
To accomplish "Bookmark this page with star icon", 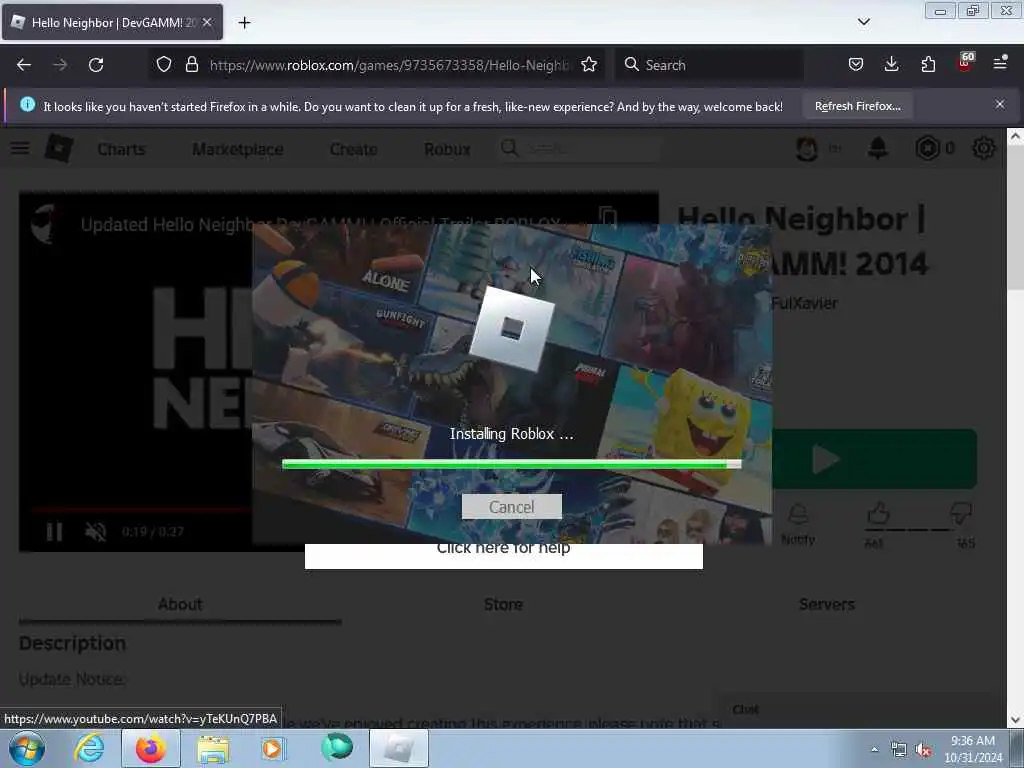I will (x=589, y=64).
